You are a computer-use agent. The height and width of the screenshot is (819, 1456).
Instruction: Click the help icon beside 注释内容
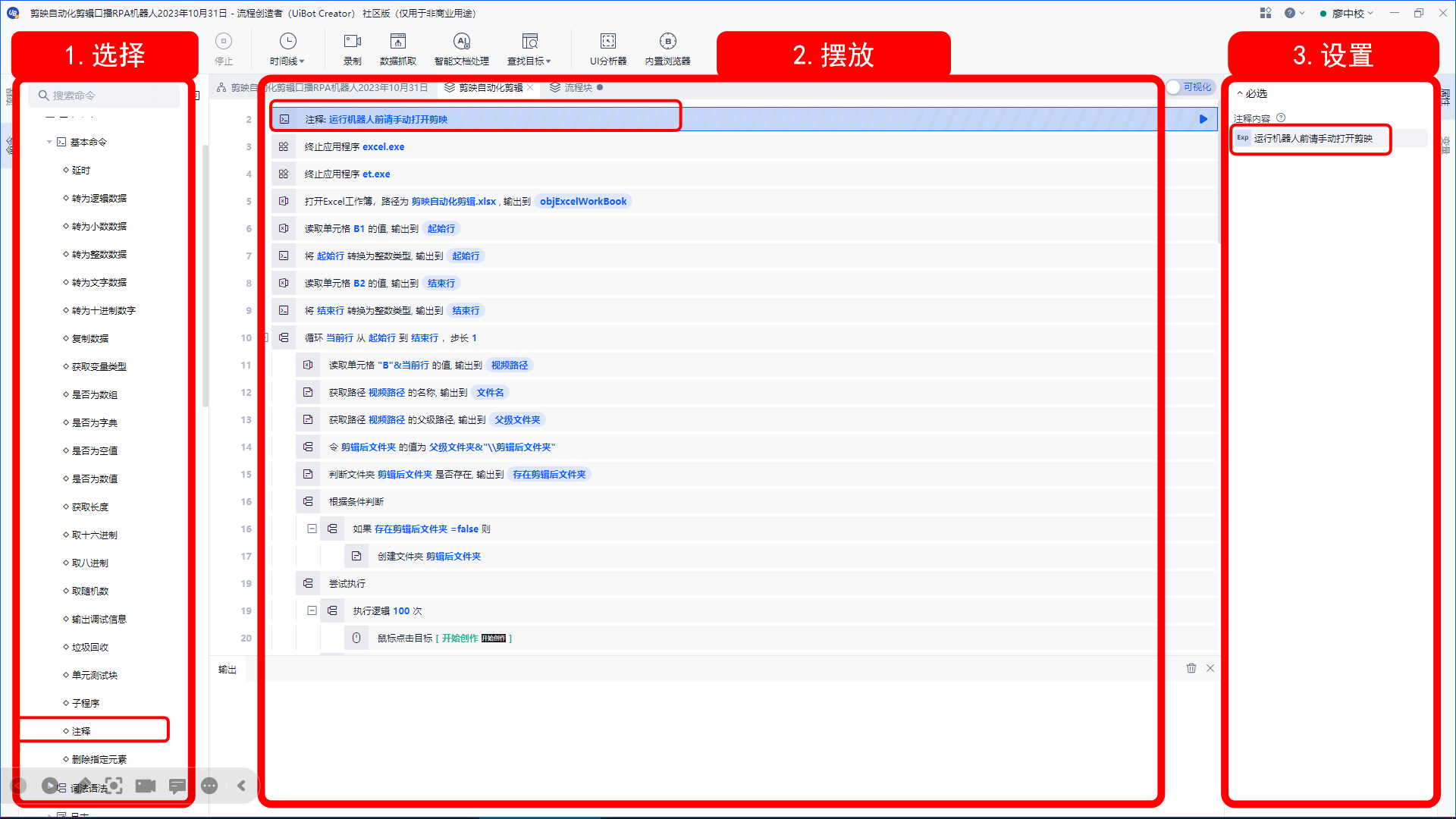pyautogui.click(x=1281, y=118)
